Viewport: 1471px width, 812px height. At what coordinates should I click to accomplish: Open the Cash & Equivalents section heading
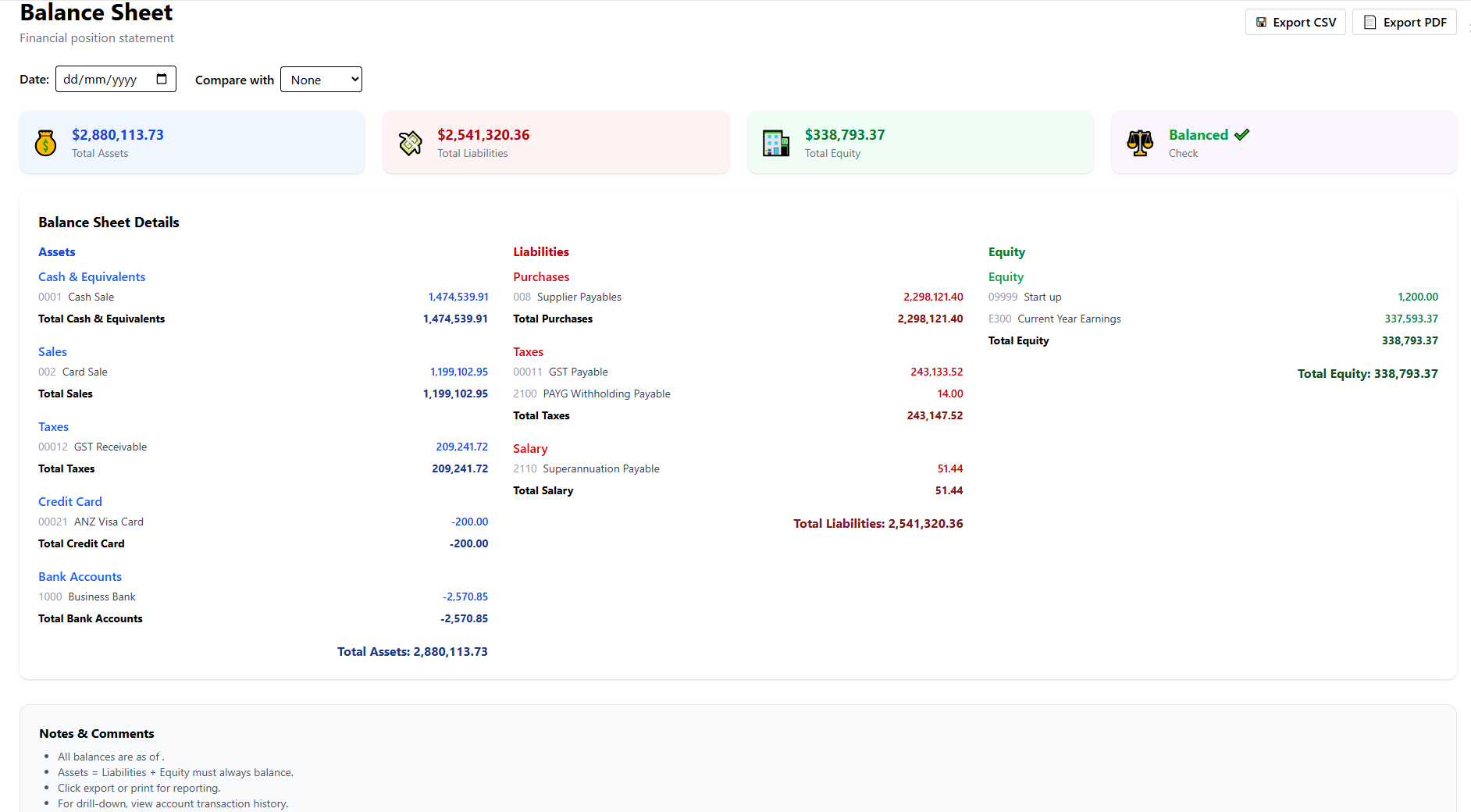92,276
